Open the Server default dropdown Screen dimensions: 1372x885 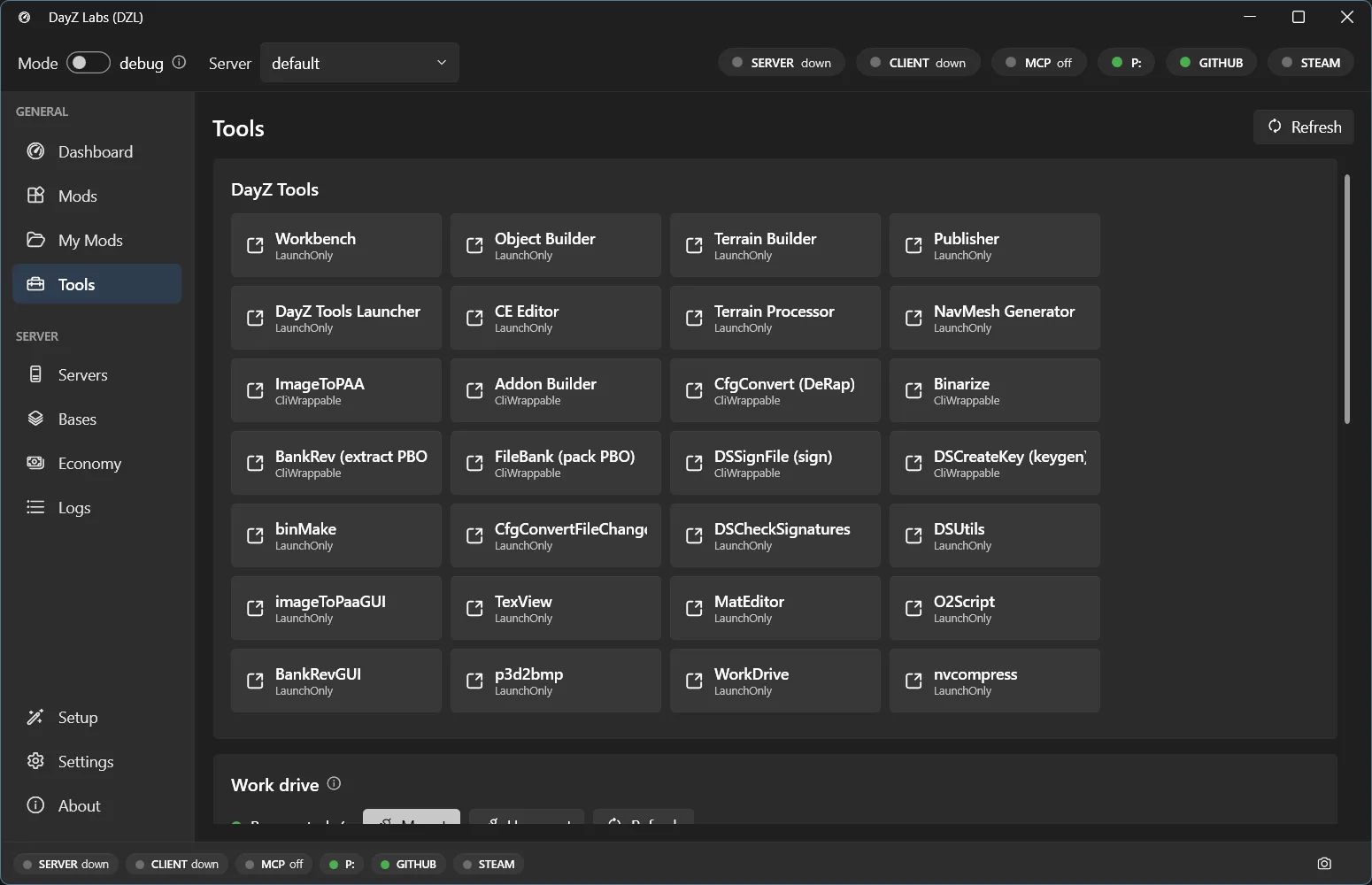point(359,63)
